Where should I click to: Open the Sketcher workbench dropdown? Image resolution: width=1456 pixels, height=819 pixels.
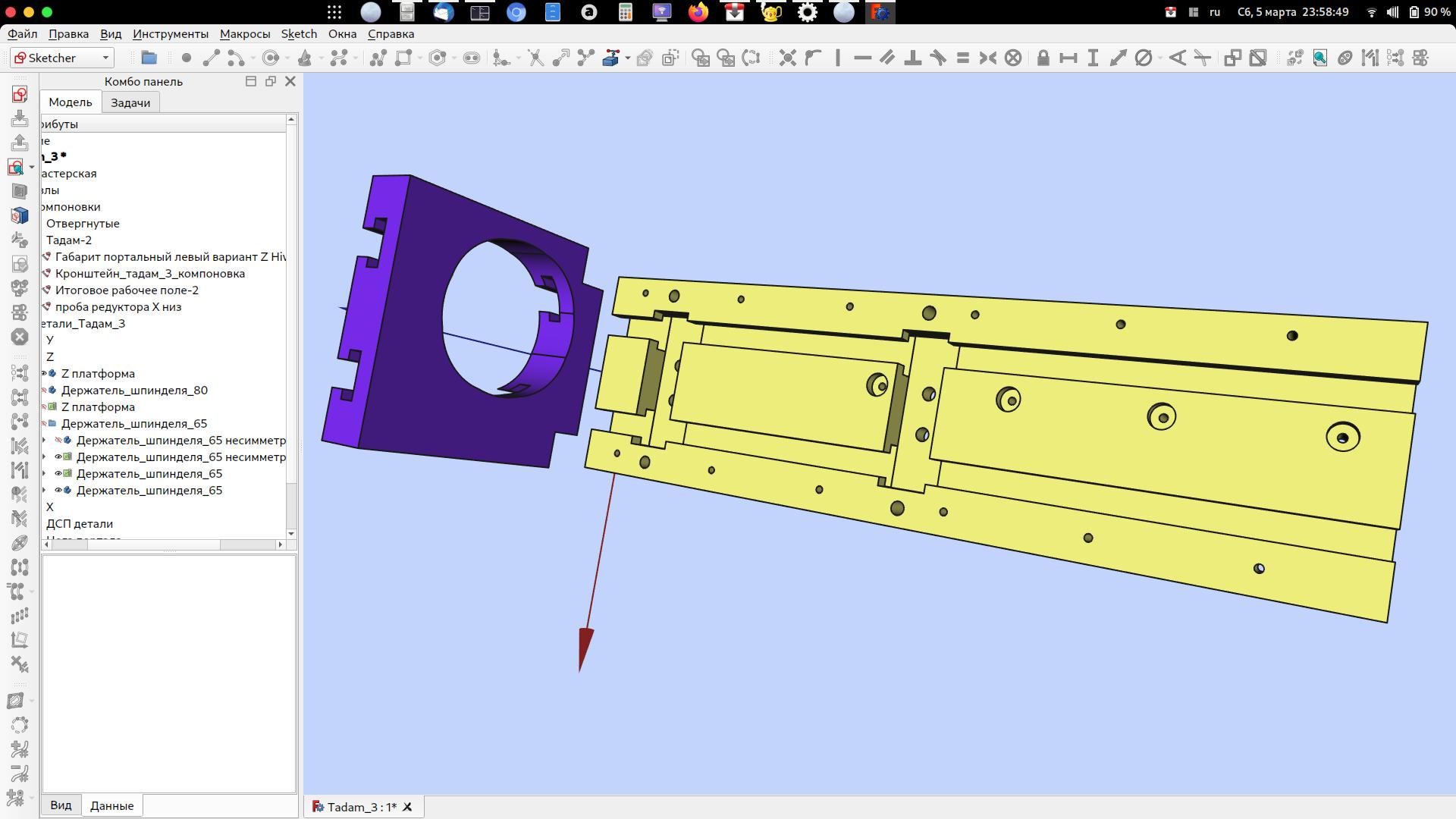coord(105,58)
